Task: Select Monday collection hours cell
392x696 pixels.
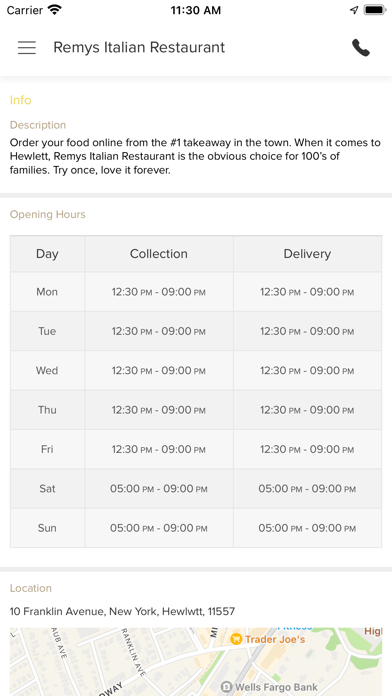Action: [159, 292]
